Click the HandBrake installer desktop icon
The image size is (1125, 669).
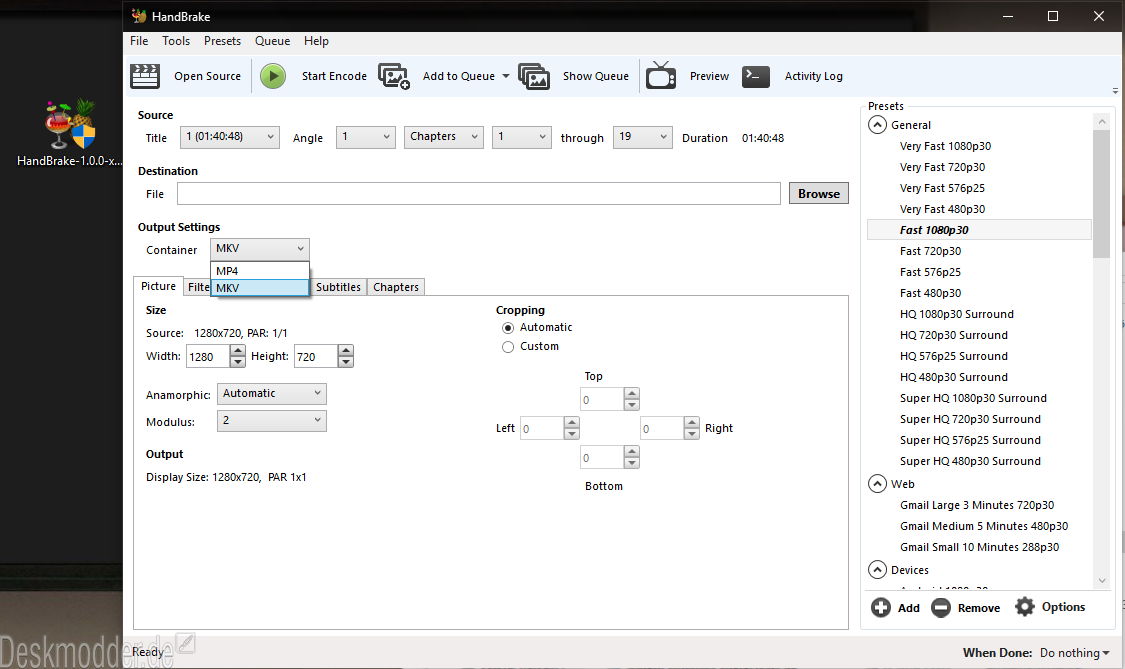click(x=70, y=123)
